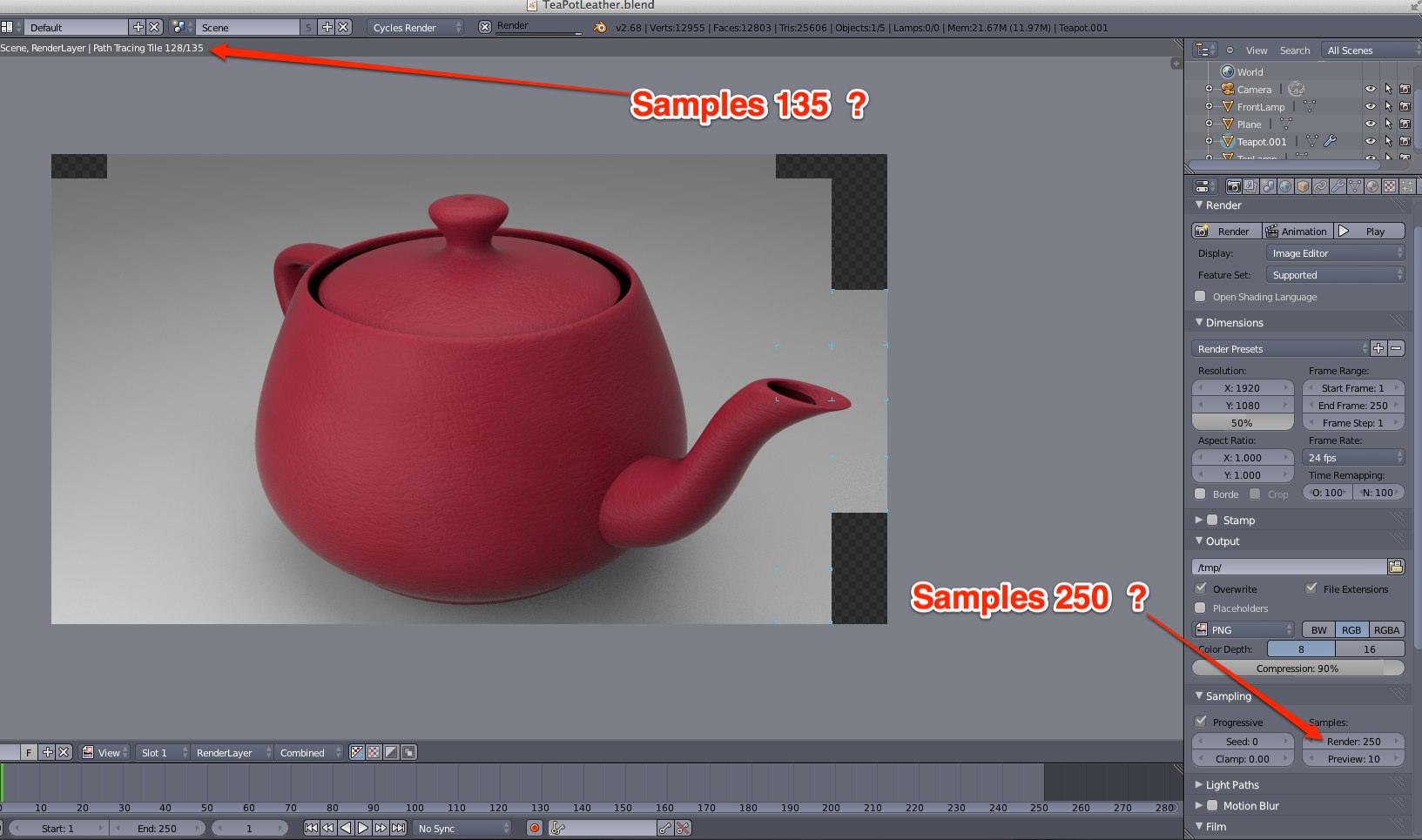Viewport: 1422px width, 840px height.
Task: Open the outliner Search menu
Action: [1295, 50]
